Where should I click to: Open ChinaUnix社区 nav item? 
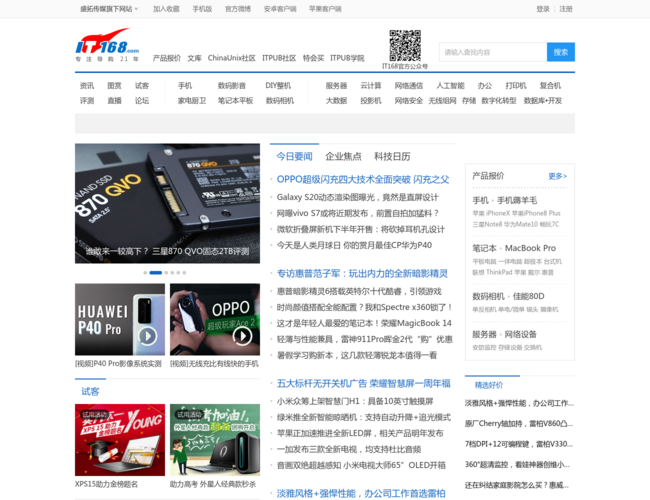[x=231, y=58]
